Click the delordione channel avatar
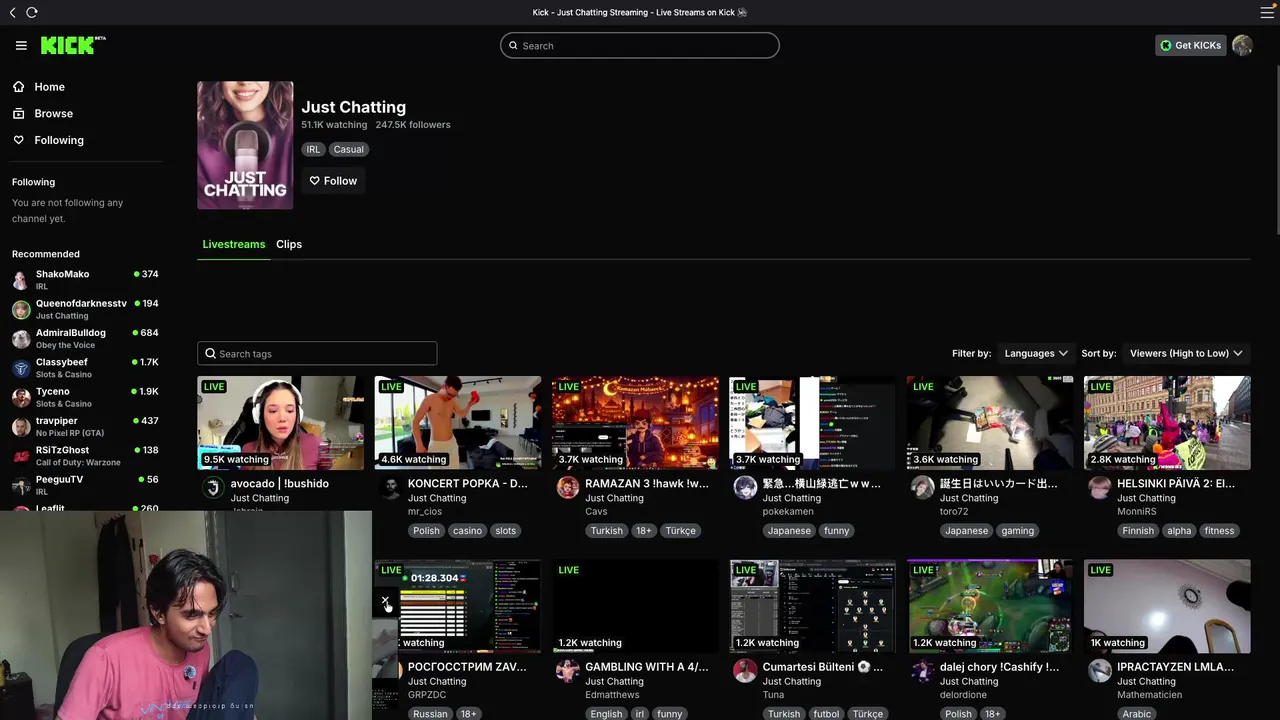Screen dimensions: 1280x720 coord(922,671)
